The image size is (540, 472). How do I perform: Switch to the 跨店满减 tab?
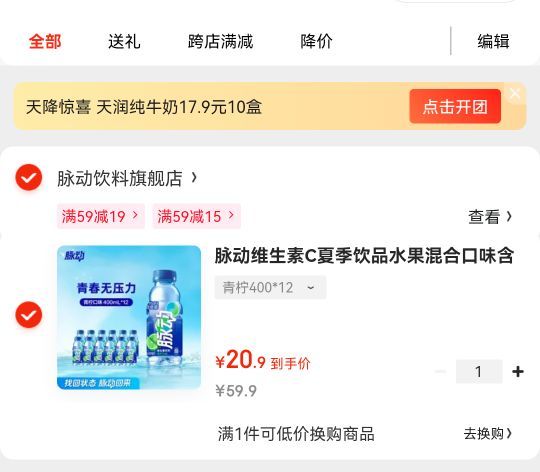(x=220, y=42)
